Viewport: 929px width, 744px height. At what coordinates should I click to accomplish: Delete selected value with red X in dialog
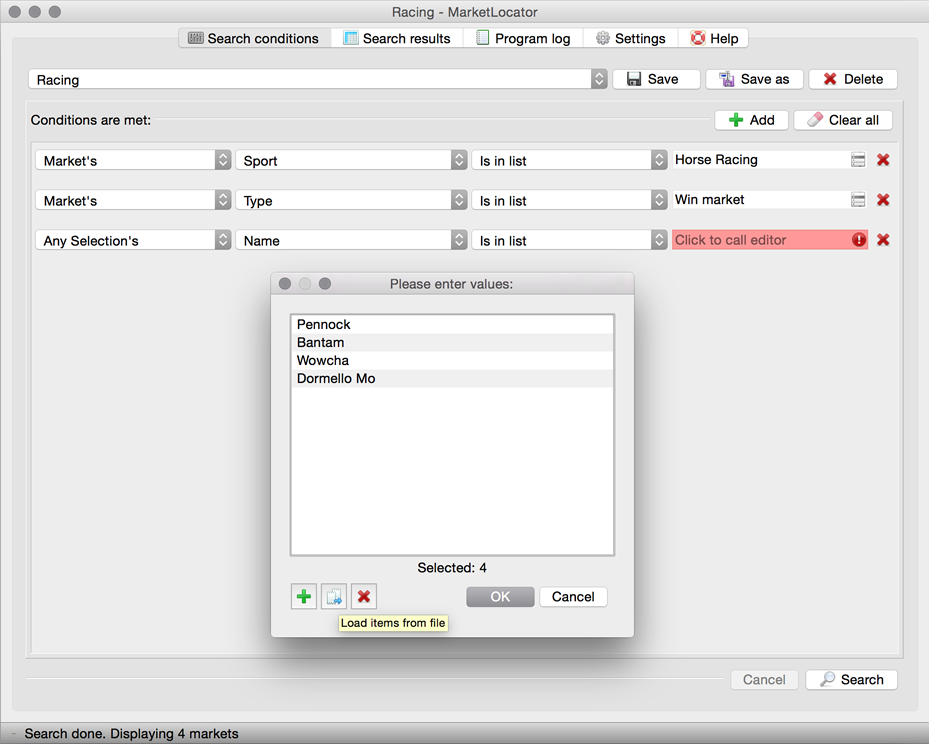click(x=364, y=596)
